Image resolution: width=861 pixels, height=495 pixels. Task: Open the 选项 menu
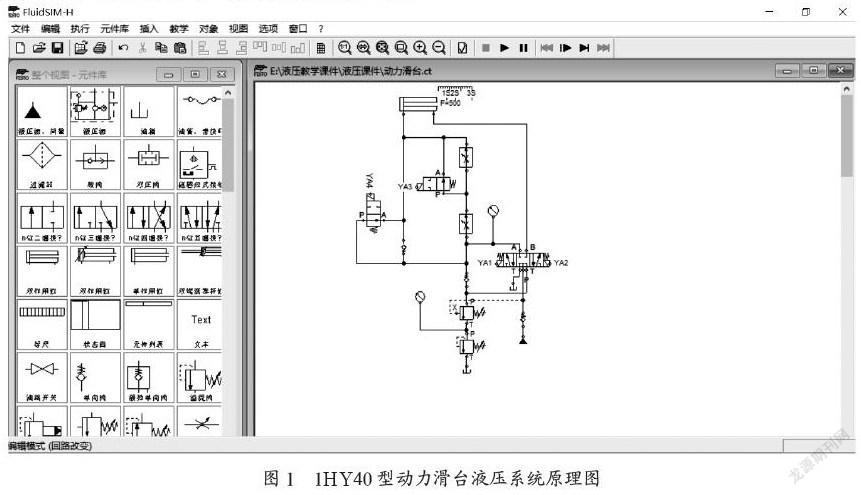point(268,29)
